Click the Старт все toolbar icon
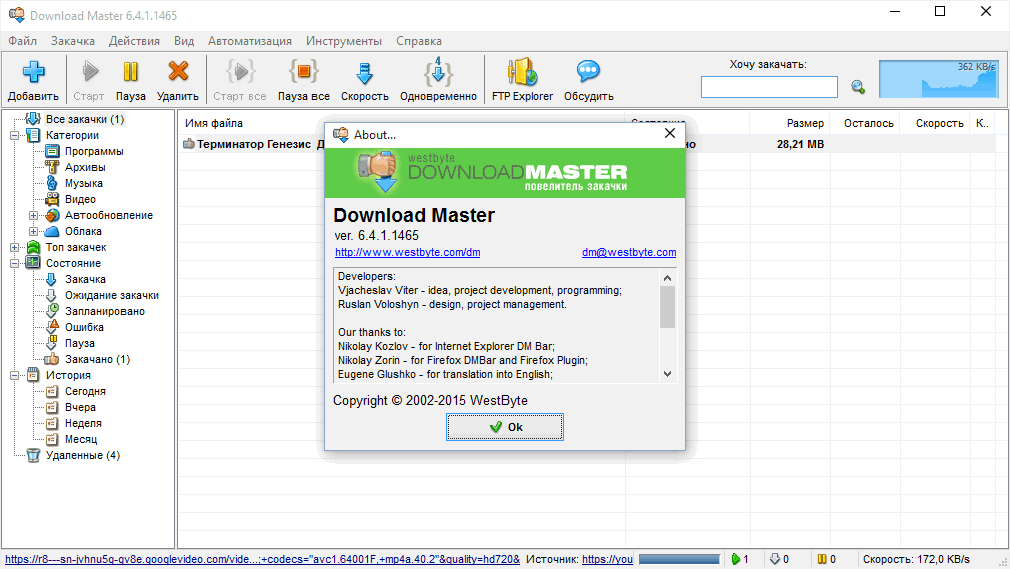The width and height of the screenshot is (1010, 569). (x=240, y=72)
